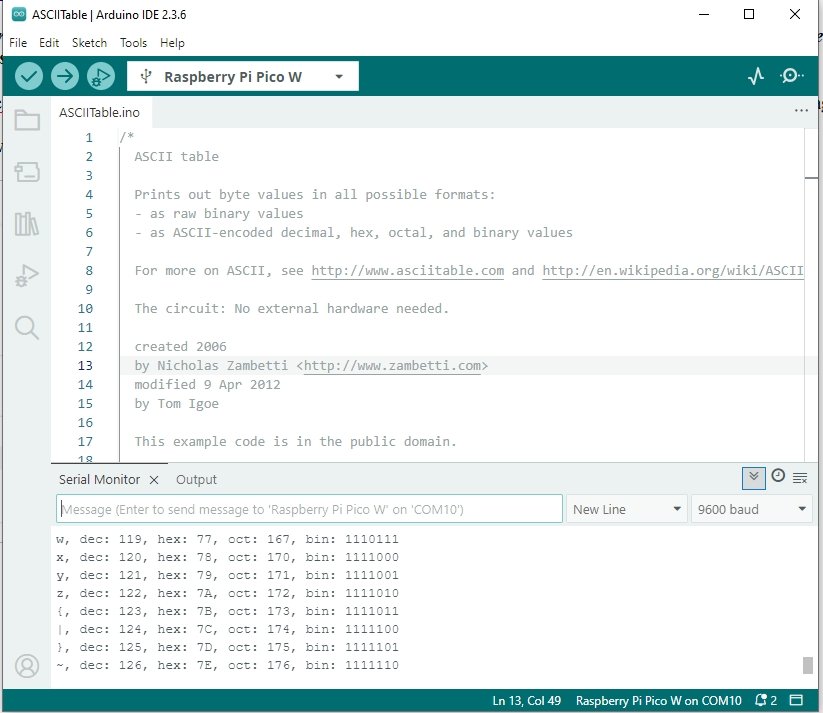The image size is (823, 713).
Task: Open the New Line ending dropdown
Action: pos(626,509)
